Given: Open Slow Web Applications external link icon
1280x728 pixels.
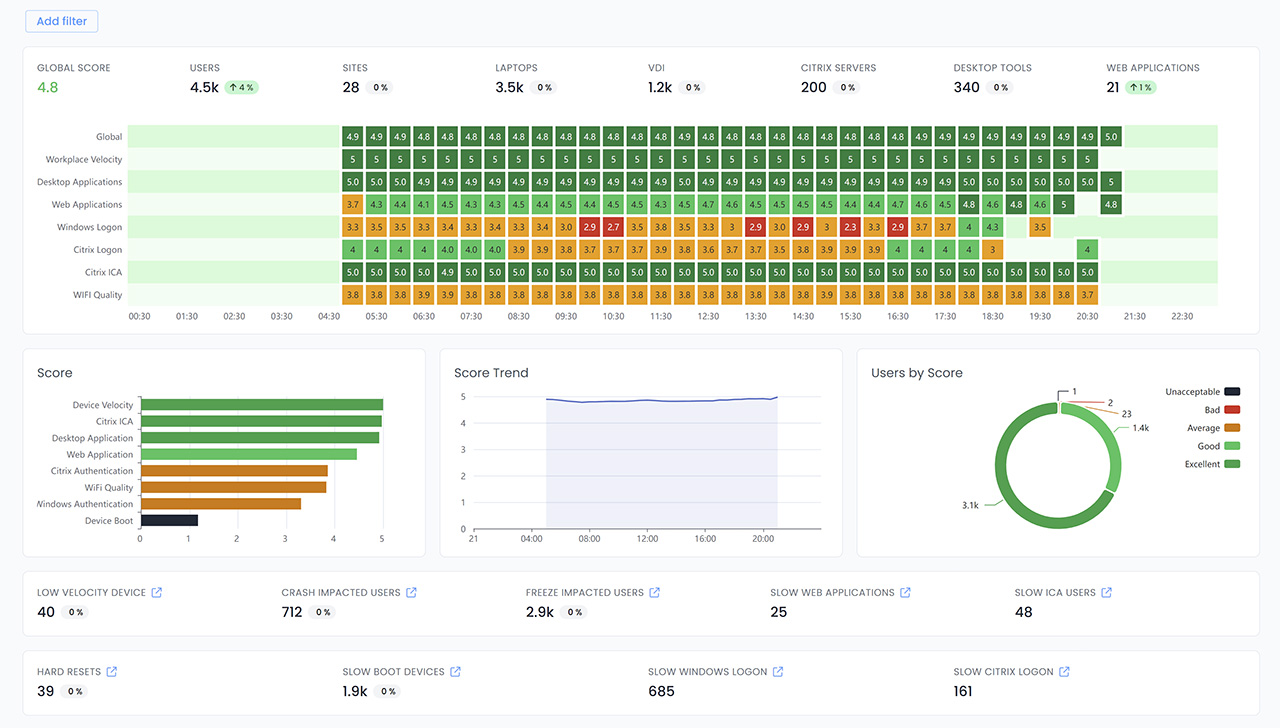Looking at the screenshot, I should pyautogui.click(x=905, y=593).
